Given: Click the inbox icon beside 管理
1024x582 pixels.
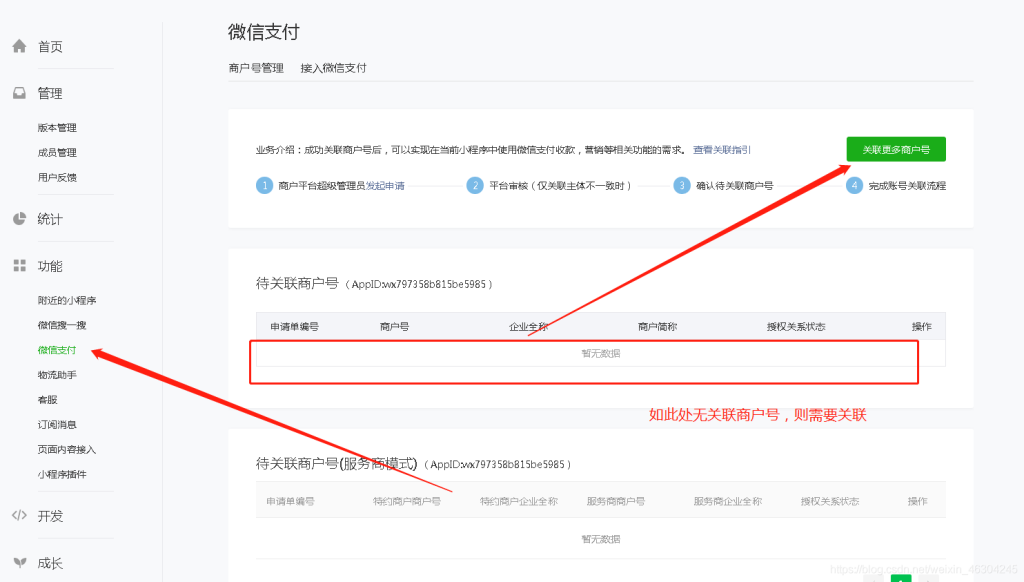Looking at the screenshot, I should pos(19,93).
